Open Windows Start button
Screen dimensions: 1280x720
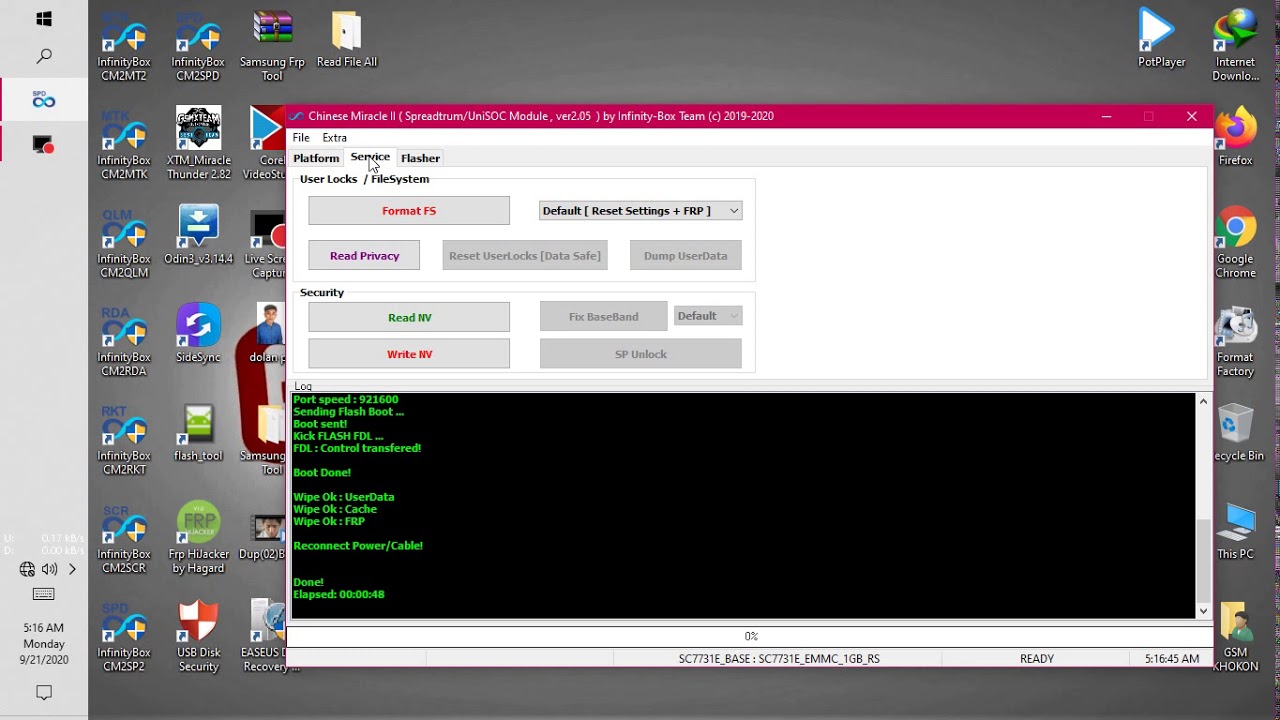pyautogui.click(x=44, y=19)
